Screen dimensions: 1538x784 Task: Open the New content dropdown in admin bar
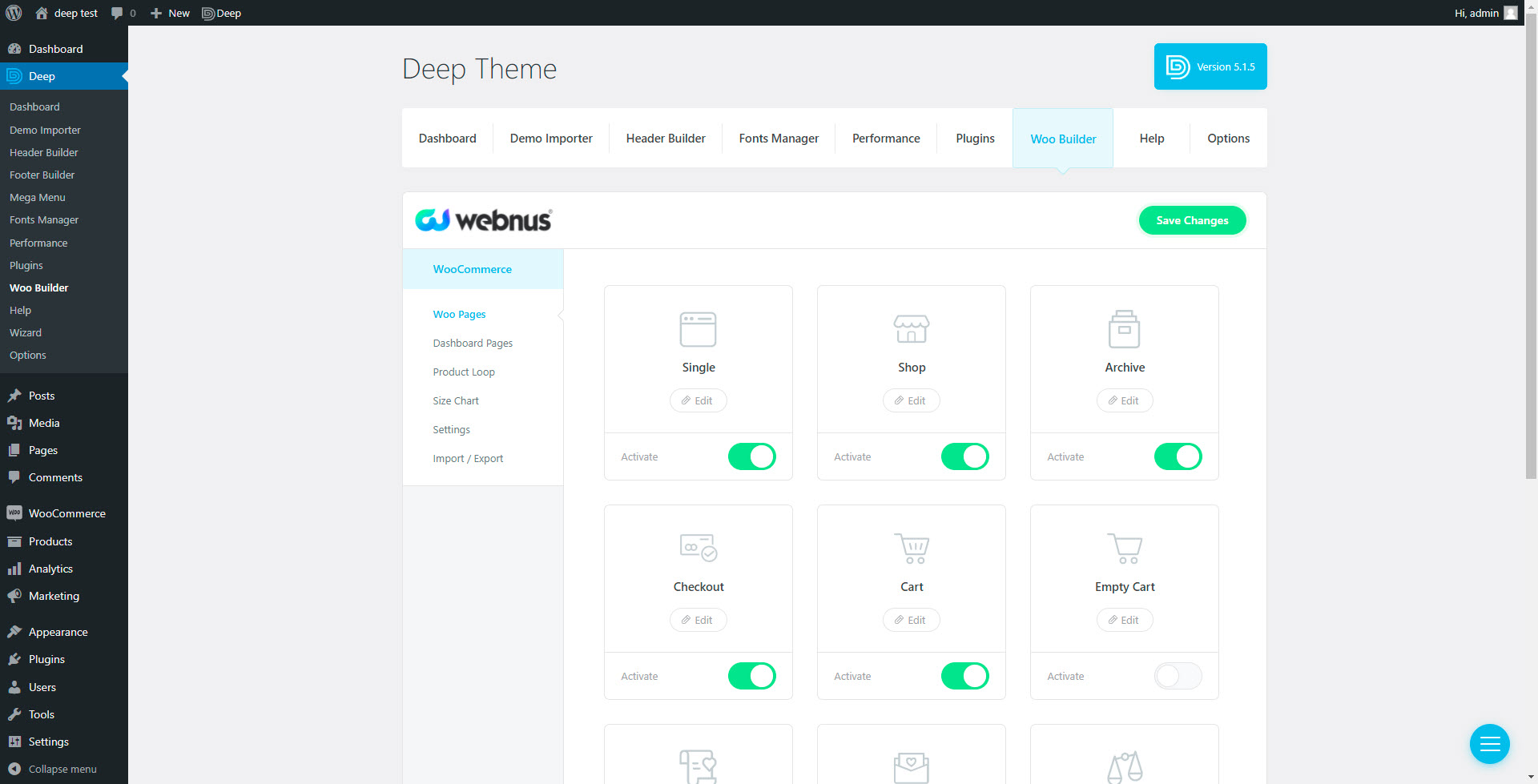[x=170, y=13]
